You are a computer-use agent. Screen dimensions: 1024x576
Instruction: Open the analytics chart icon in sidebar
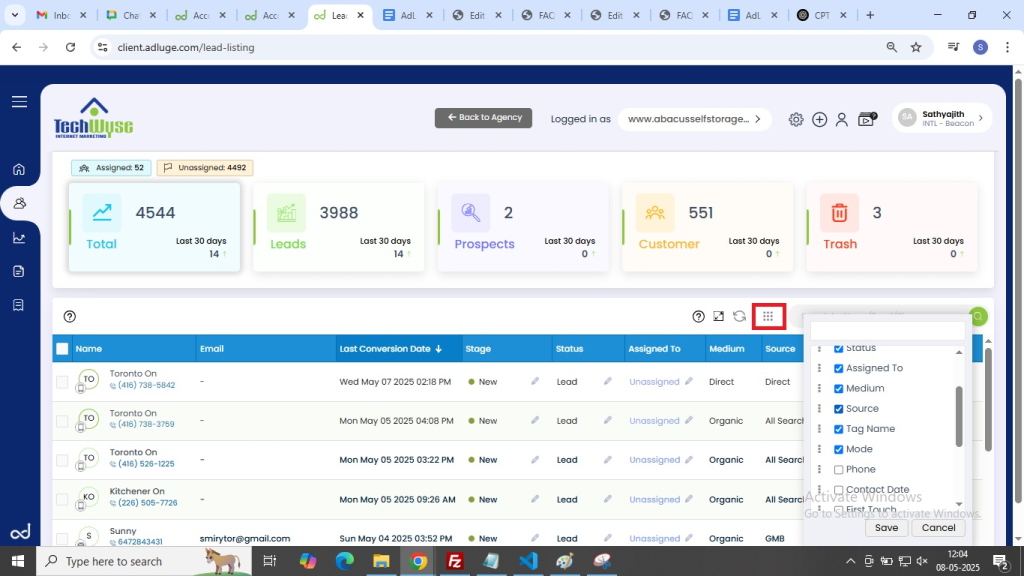19,237
